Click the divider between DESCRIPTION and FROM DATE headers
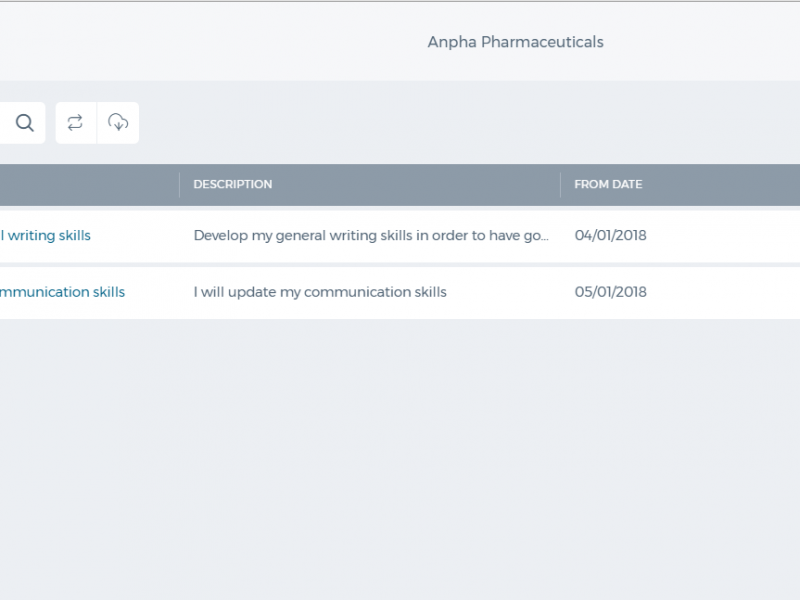Viewport: 800px width, 600px height. pyautogui.click(x=560, y=185)
